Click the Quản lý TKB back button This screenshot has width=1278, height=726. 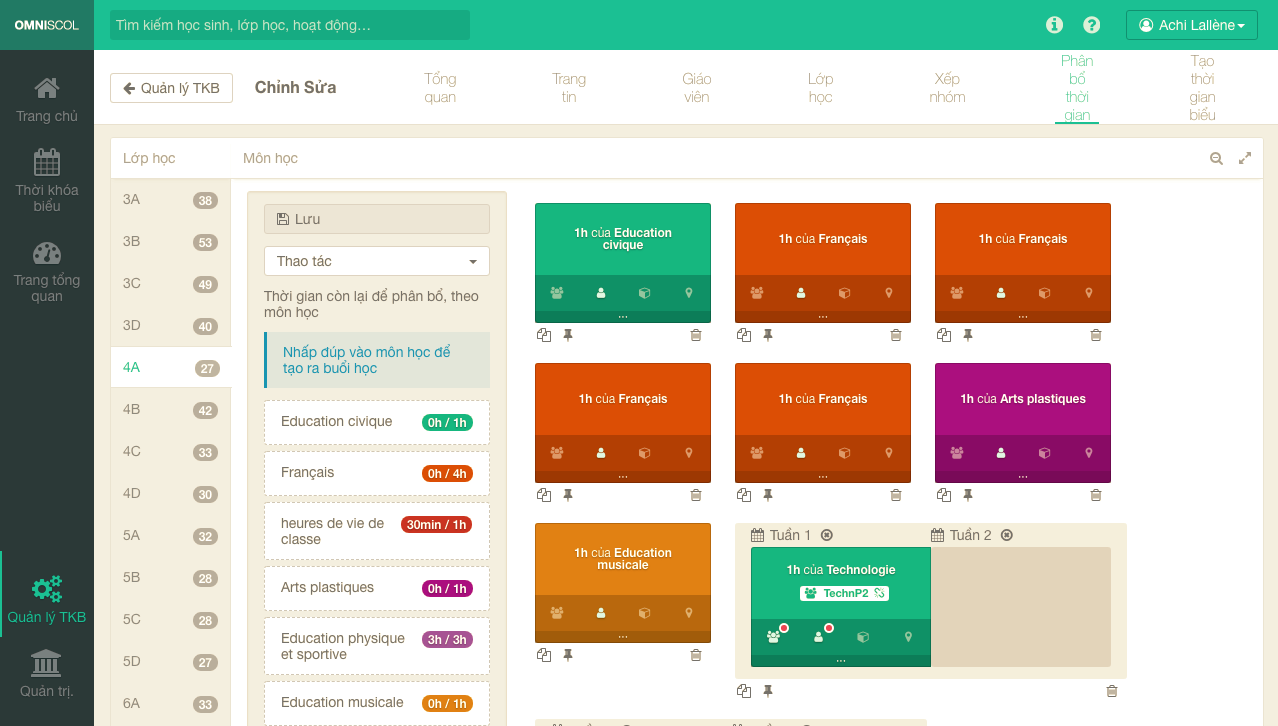click(x=171, y=88)
